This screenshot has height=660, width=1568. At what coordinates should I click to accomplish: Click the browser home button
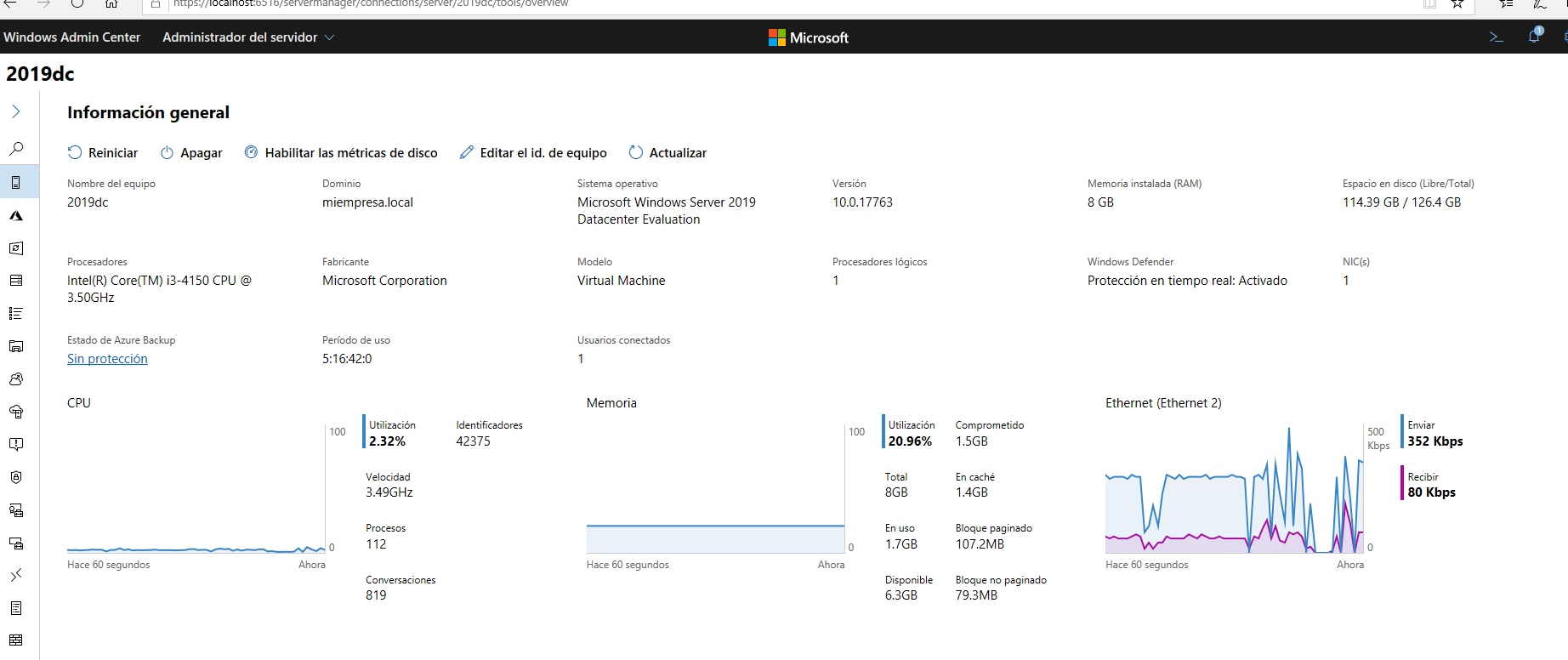coord(111,4)
